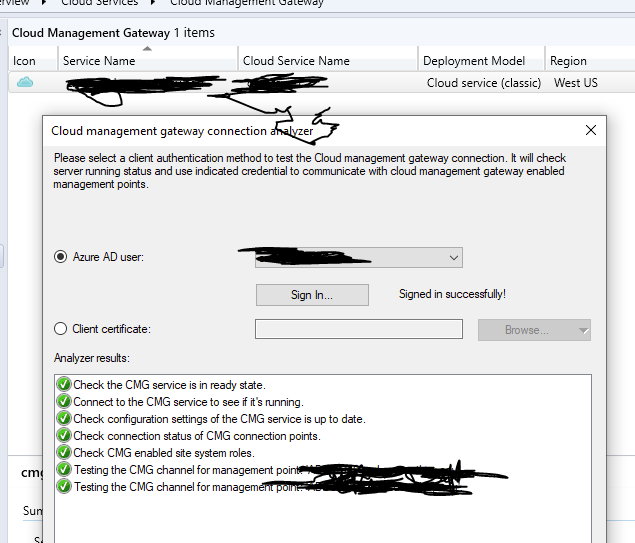Click the Client certificate path field
Image resolution: width=635 pixels, height=543 pixels.
tap(358, 329)
